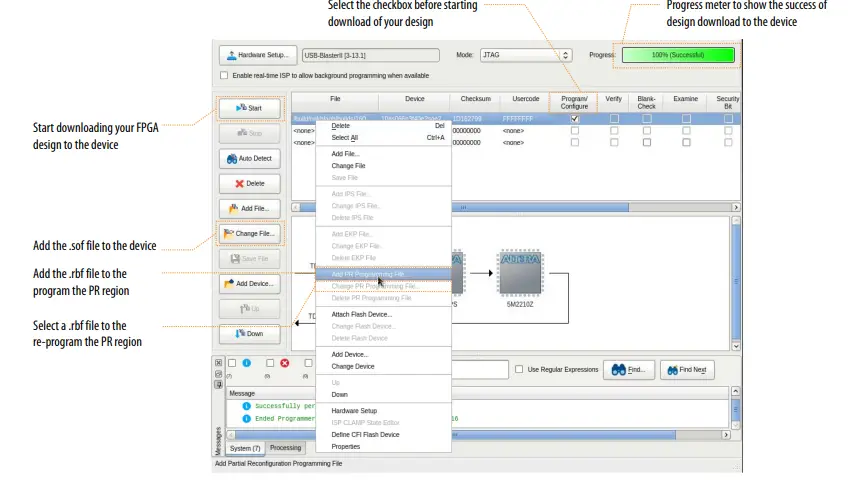Image resolution: width=854 pixels, height=480 pixels.
Task: Enable real-time ISP background programming checkbox
Action: [x=224, y=75]
